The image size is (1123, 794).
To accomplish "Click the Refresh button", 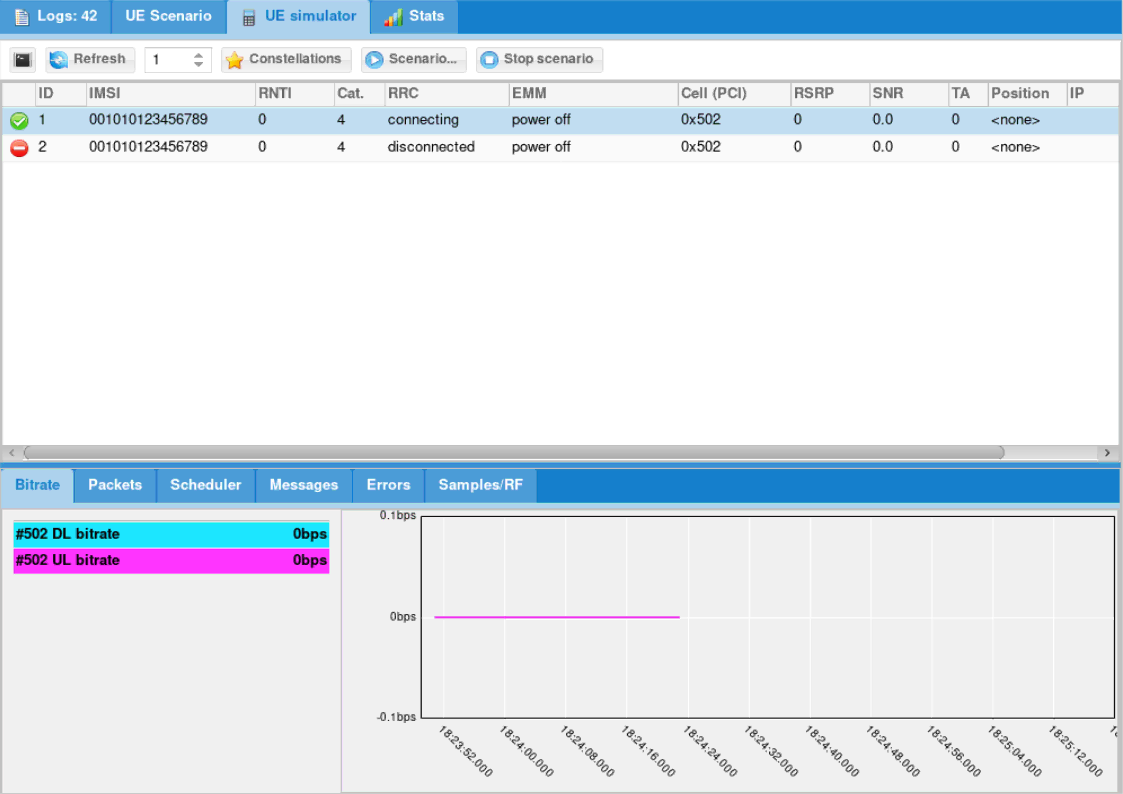I will 90,60.
